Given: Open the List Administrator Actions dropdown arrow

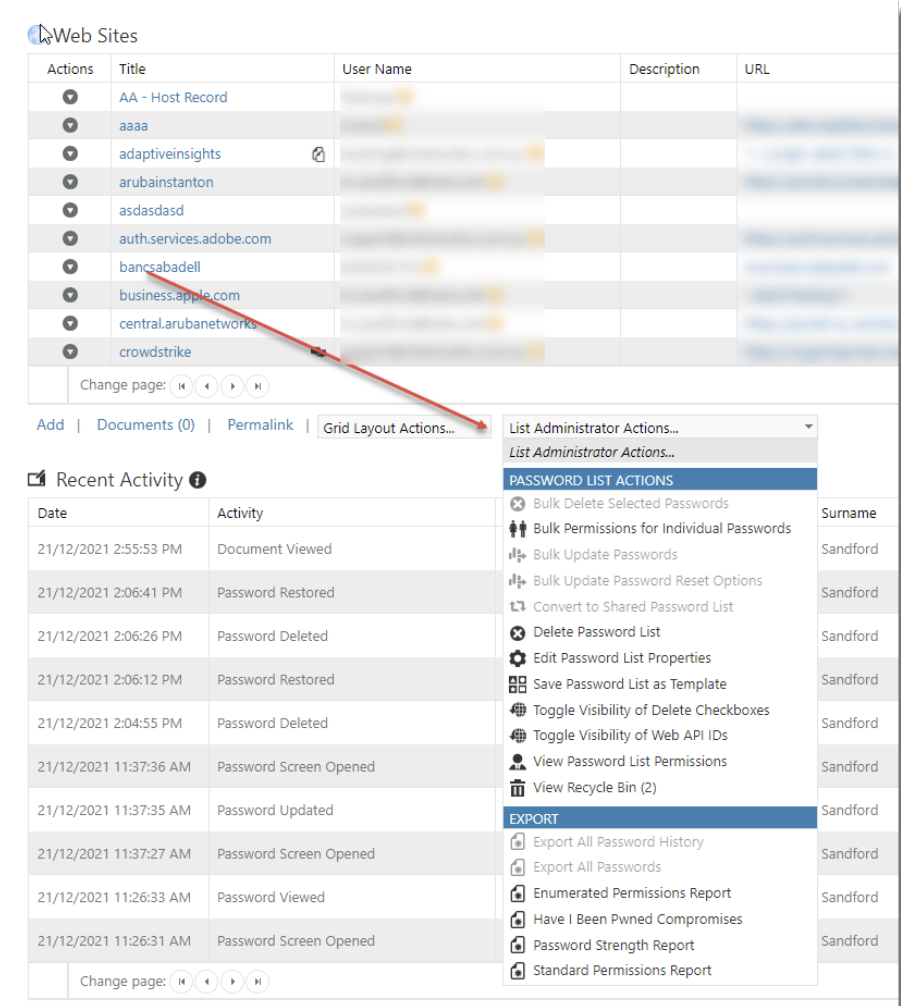Looking at the screenshot, I should [x=810, y=427].
